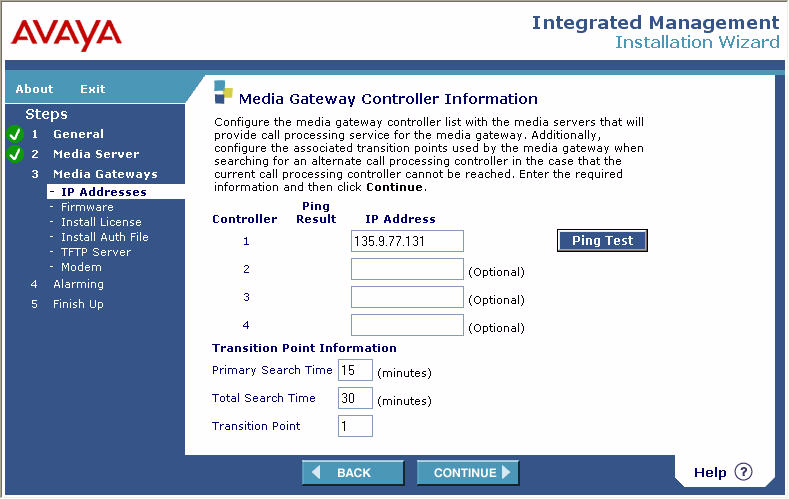The height and width of the screenshot is (499, 789).
Task: Jump to step 5 Finish Up
Action: click(78, 304)
